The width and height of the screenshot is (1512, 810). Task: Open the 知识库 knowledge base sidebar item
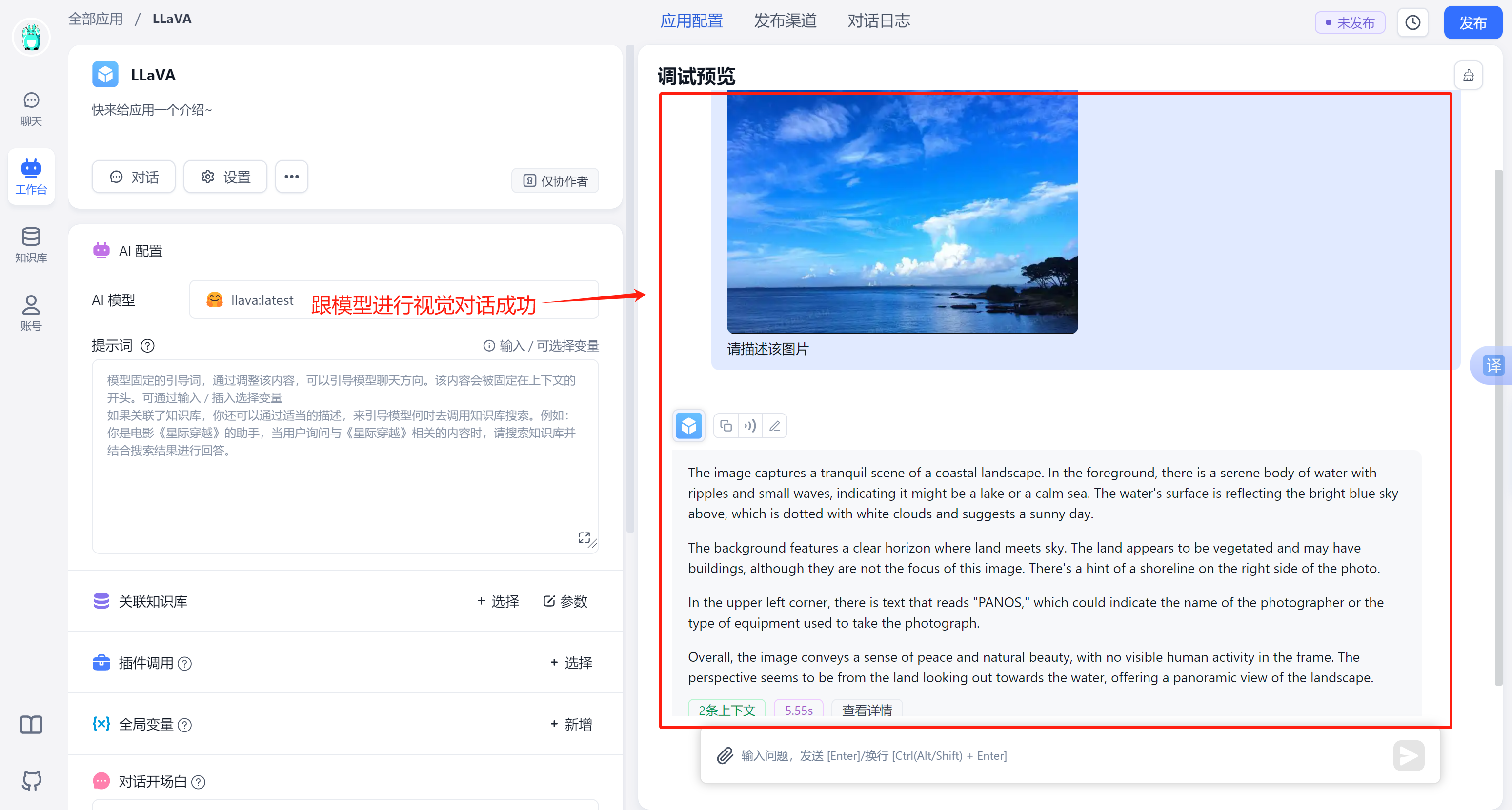31,245
